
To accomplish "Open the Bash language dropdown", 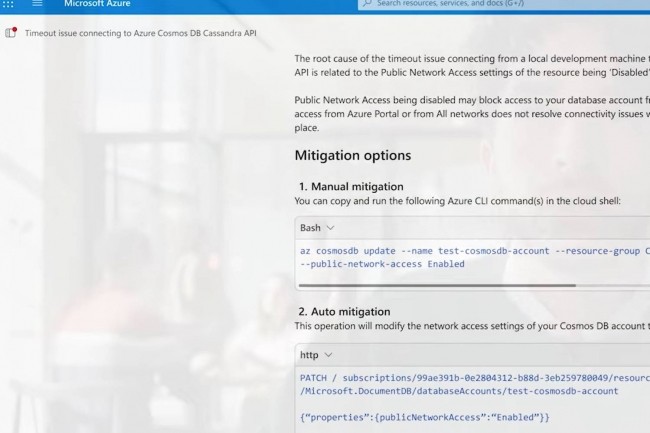I will point(317,228).
